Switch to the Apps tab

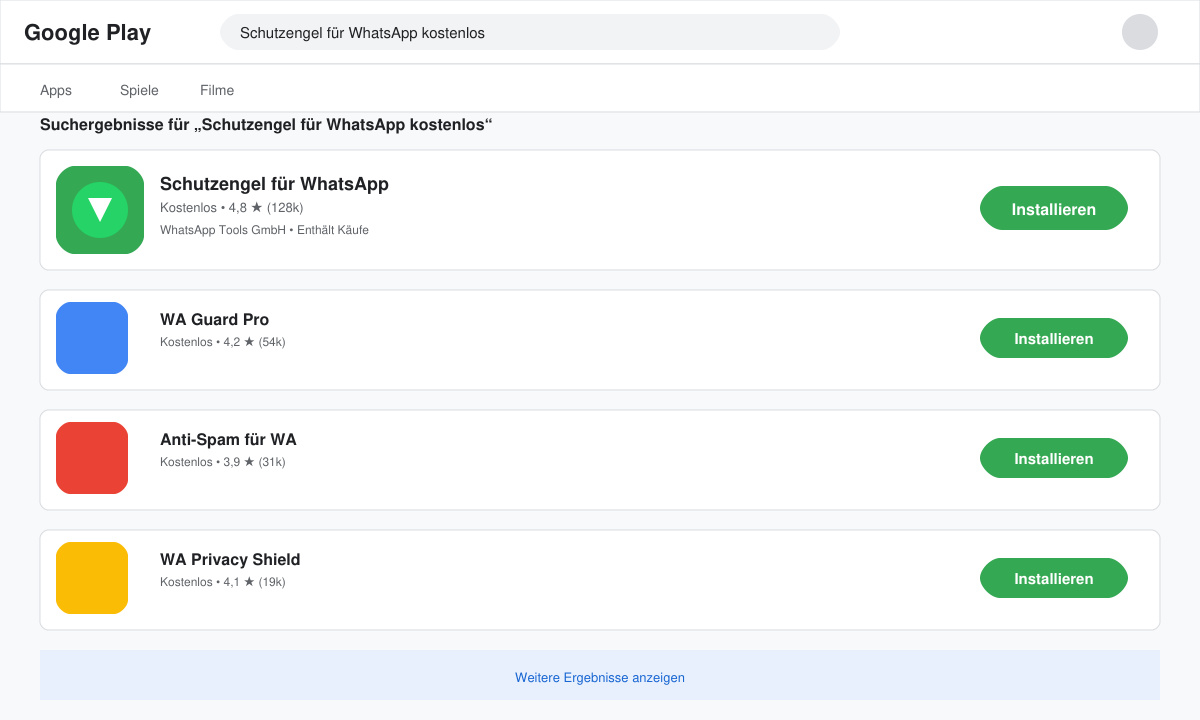tap(56, 90)
